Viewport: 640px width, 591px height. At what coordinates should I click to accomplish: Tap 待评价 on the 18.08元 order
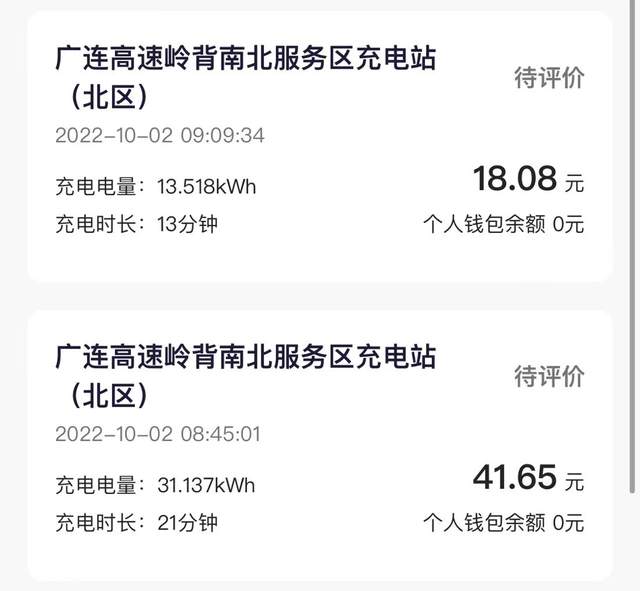tap(549, 78)
